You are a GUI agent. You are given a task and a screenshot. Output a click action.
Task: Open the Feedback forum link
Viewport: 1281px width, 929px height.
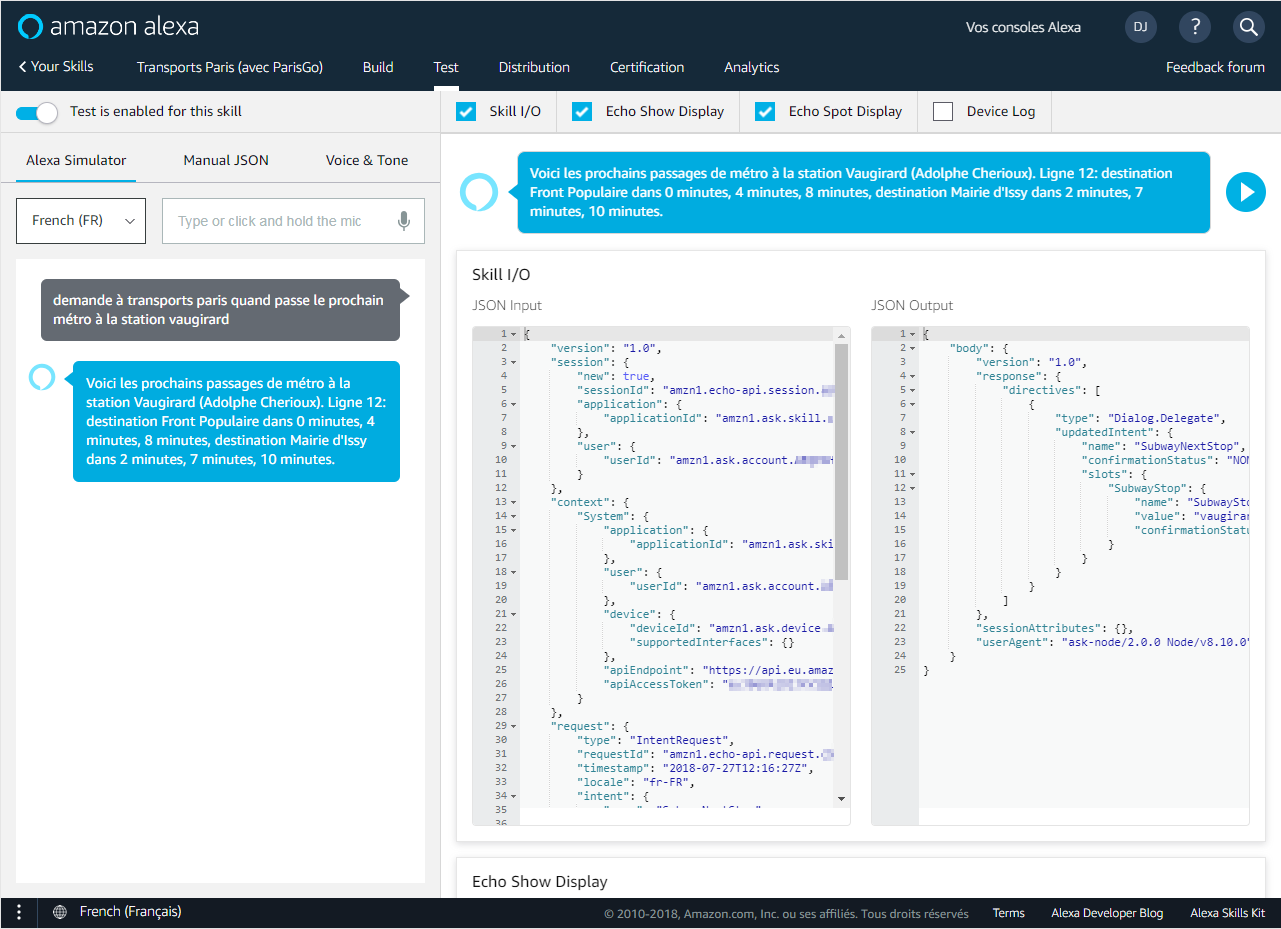pos(1215,67)
